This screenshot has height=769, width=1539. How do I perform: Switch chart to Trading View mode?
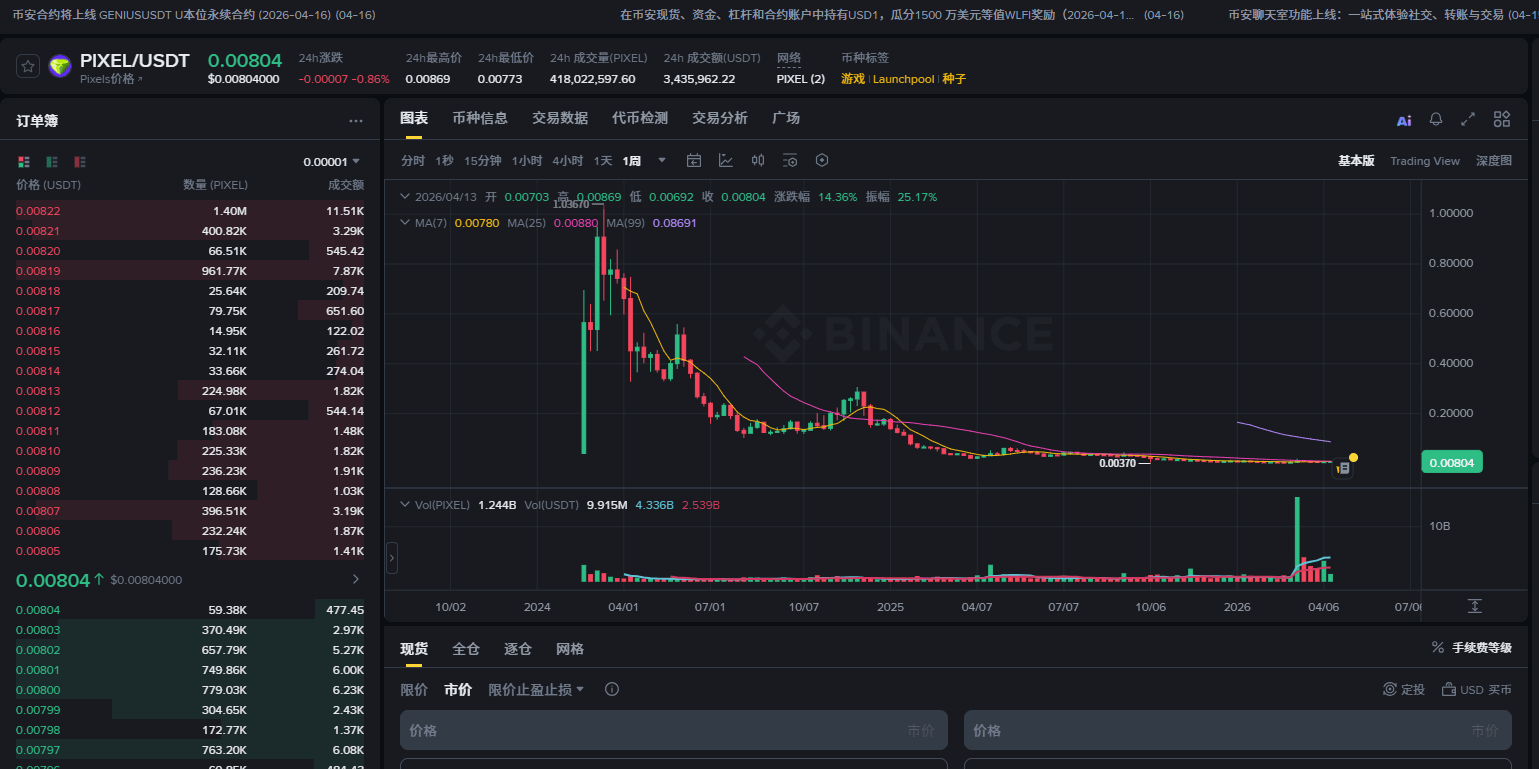coord(1425,161)
